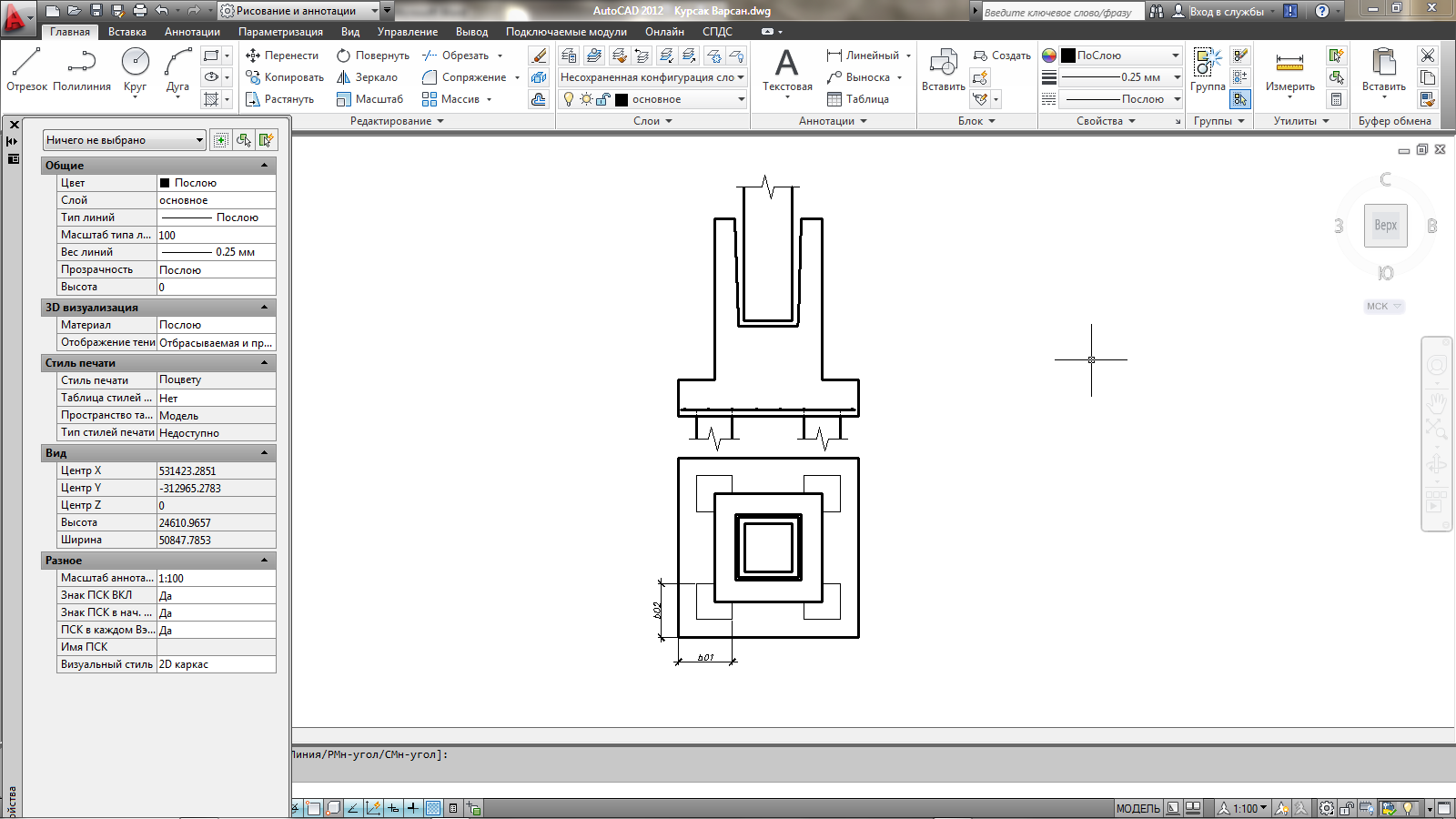Open the ПоСлою object color swatch dropdown
Screen dimensions: 1456x819
pos(1120,56)
